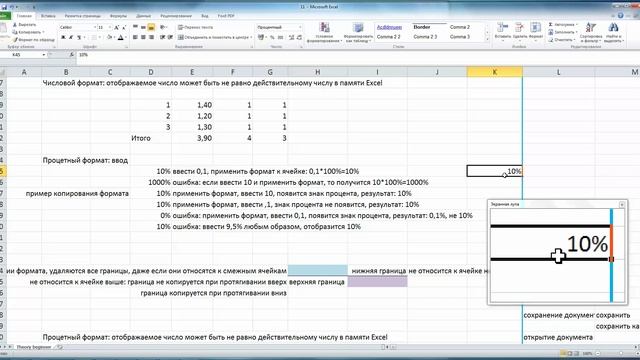Apply the Border cell style
The height and width of the screenshot is (360, 640).
pos(422,27)
